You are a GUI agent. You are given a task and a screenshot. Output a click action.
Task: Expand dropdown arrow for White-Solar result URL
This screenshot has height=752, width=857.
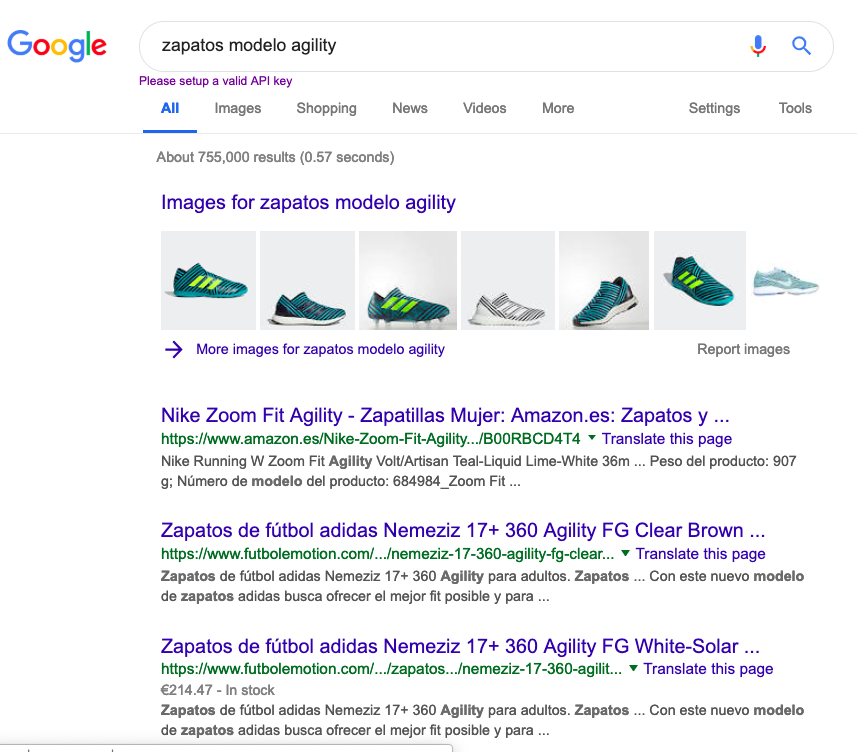tap(633, 668)
